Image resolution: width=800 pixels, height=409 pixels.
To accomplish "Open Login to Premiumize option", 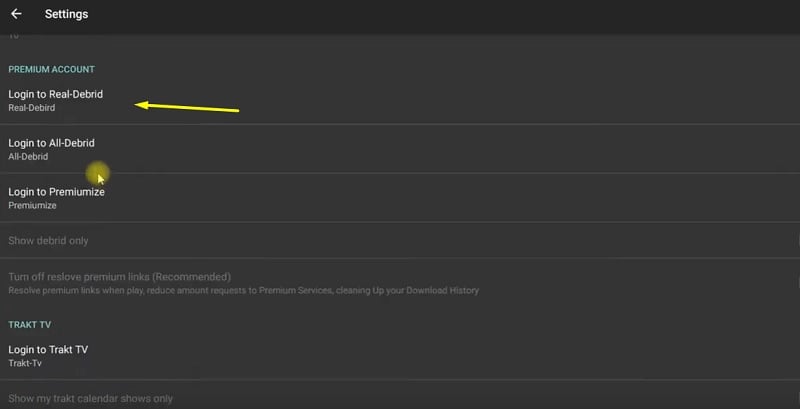I will (400, 198).
